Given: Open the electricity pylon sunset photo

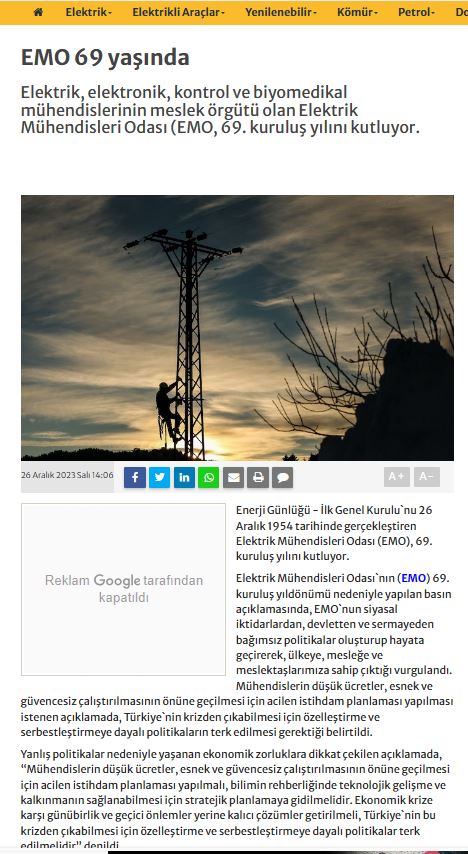Looking at the screenshot, I should [x=237, y=328].
